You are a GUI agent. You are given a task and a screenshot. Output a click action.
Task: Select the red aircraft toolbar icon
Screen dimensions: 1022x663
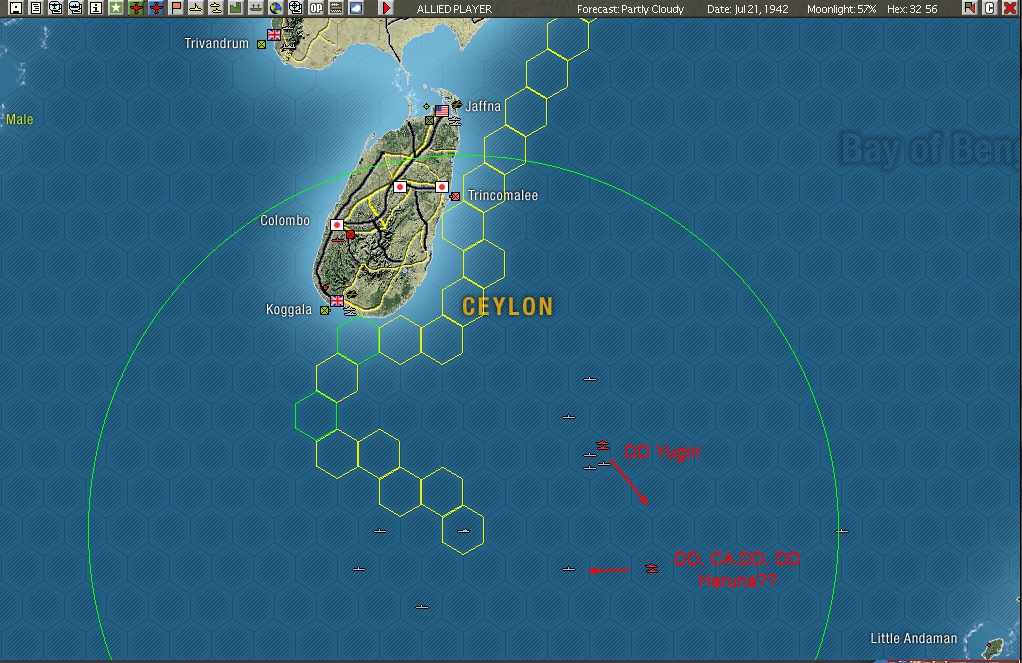(x=135, y=8)
